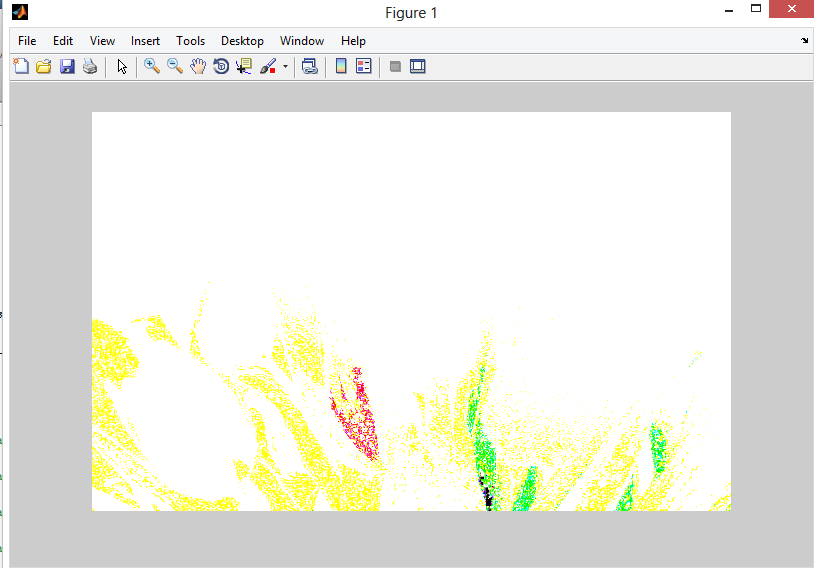Open the File menu
This screenshot has width=820, height=568.
27,41
